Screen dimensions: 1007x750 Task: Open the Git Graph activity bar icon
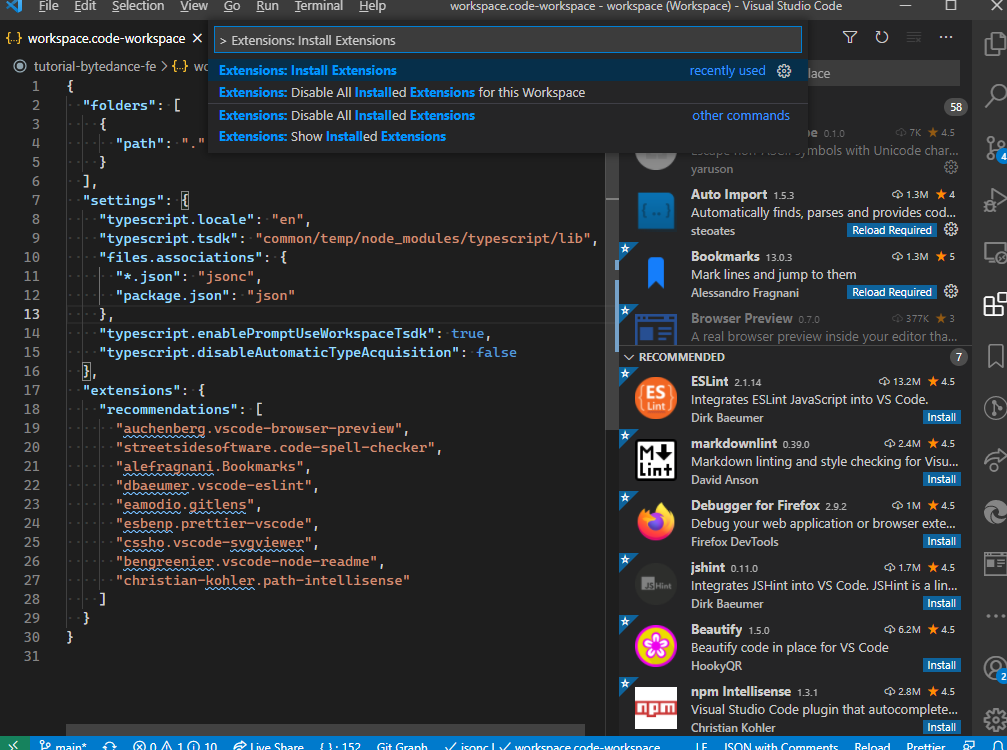(994, 408)
